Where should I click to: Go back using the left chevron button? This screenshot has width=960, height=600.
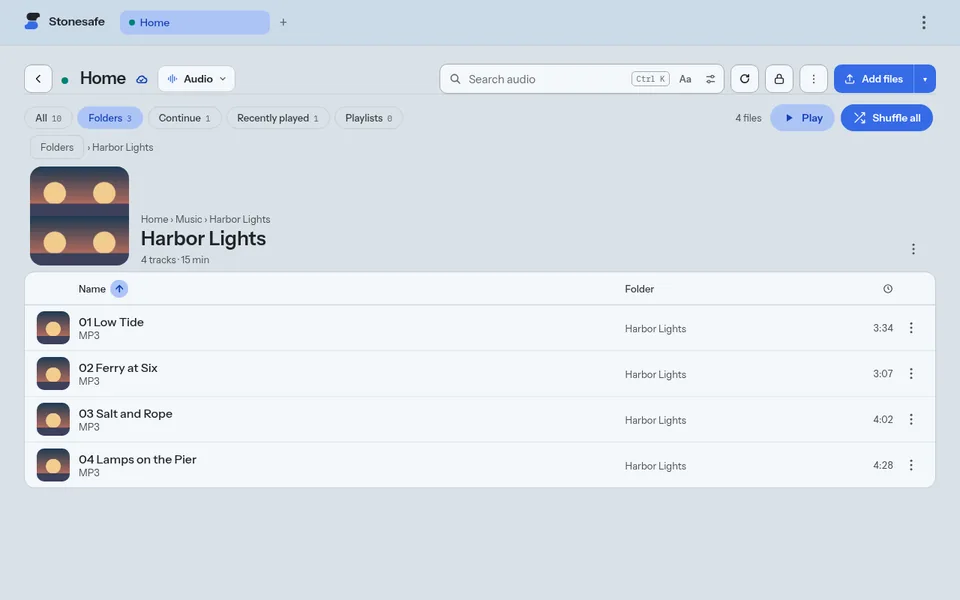39,79
